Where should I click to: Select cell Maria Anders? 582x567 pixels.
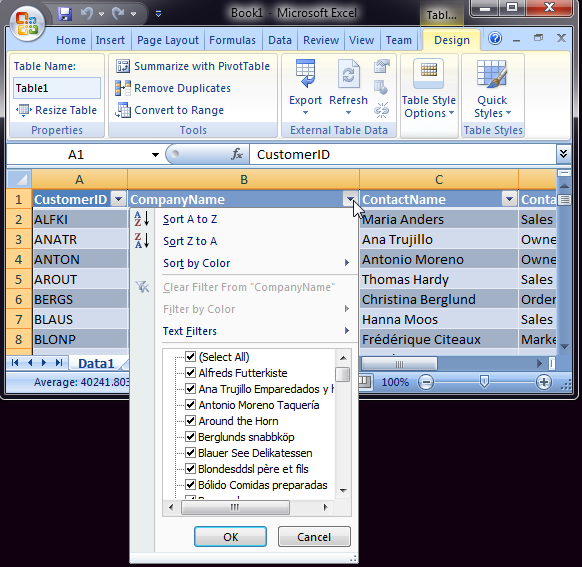(x=438, y=219)
